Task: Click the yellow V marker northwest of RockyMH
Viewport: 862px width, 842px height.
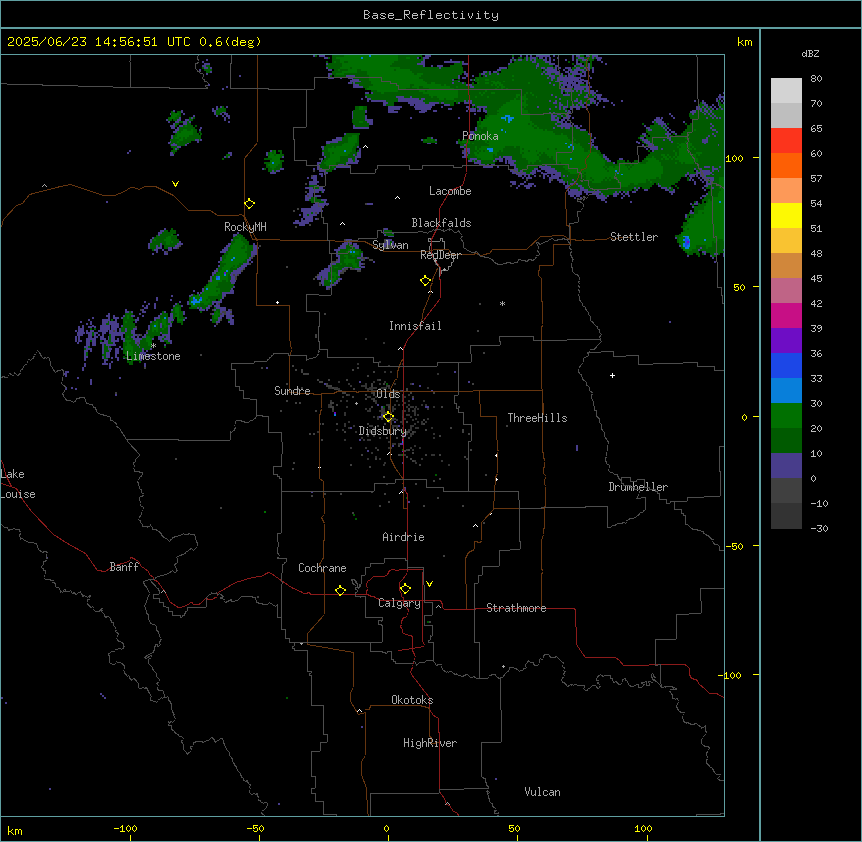Action: pos(175,184)
